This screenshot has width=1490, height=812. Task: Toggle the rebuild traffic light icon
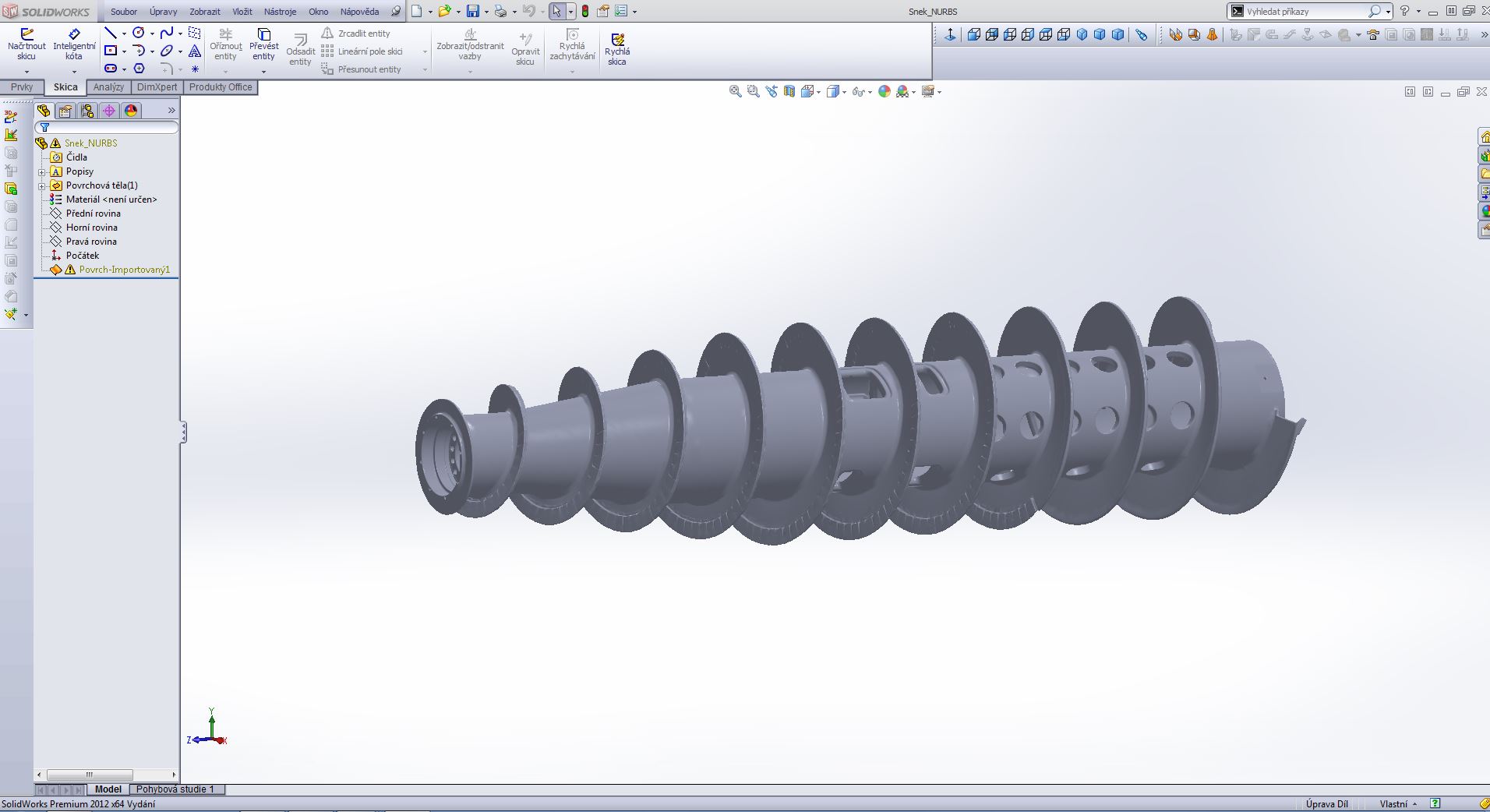pos(585,12)
